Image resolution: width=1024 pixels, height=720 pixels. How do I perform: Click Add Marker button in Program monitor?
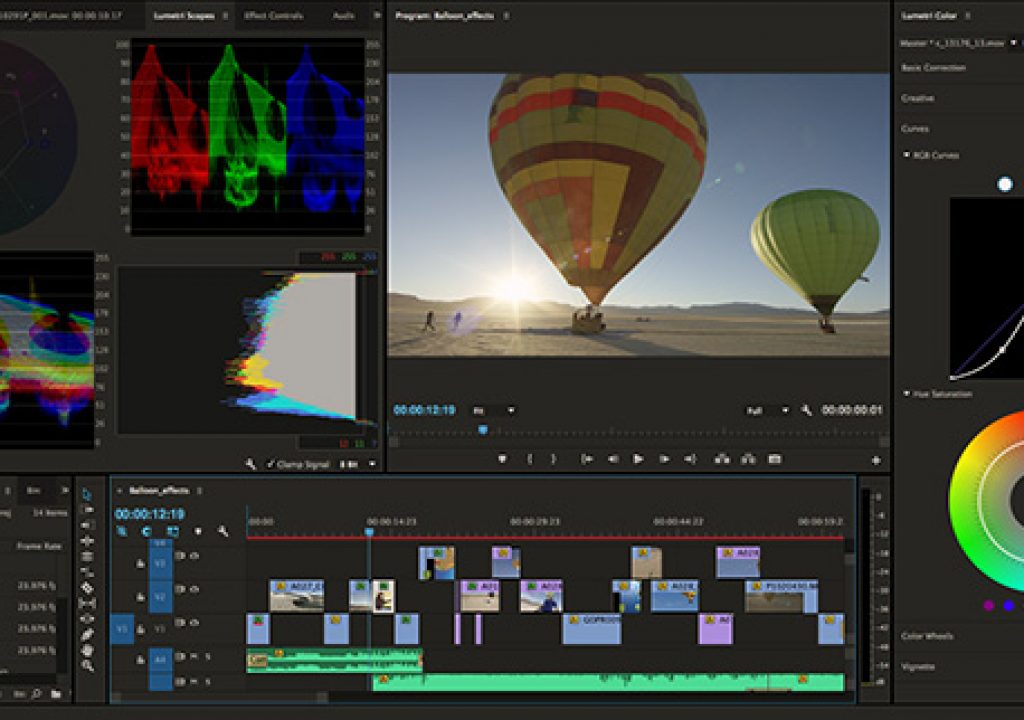coord(502,459)
